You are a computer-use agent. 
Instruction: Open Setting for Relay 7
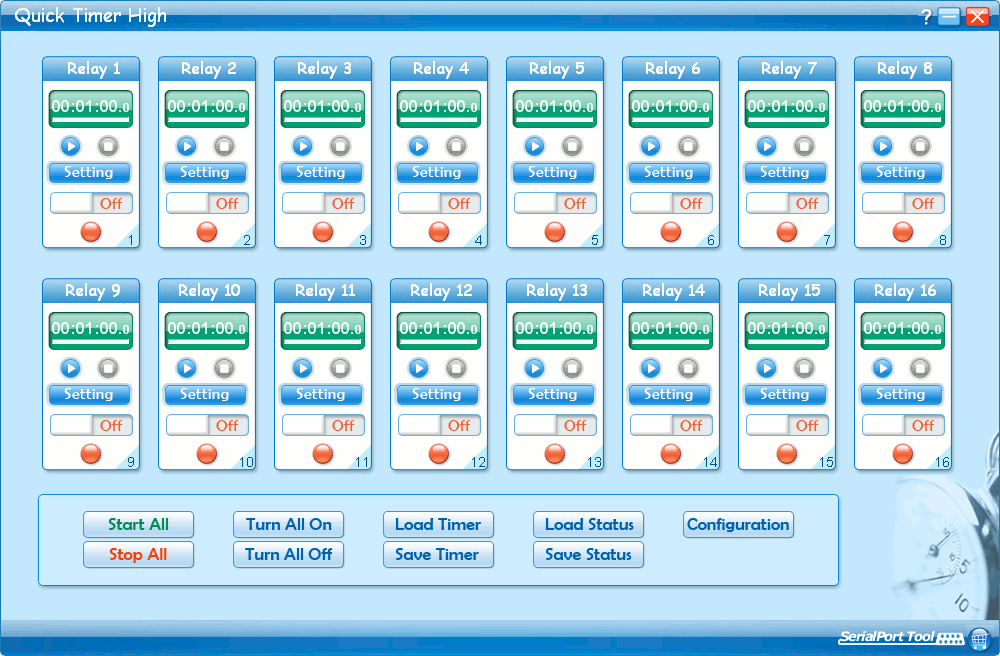coord(785,173)
